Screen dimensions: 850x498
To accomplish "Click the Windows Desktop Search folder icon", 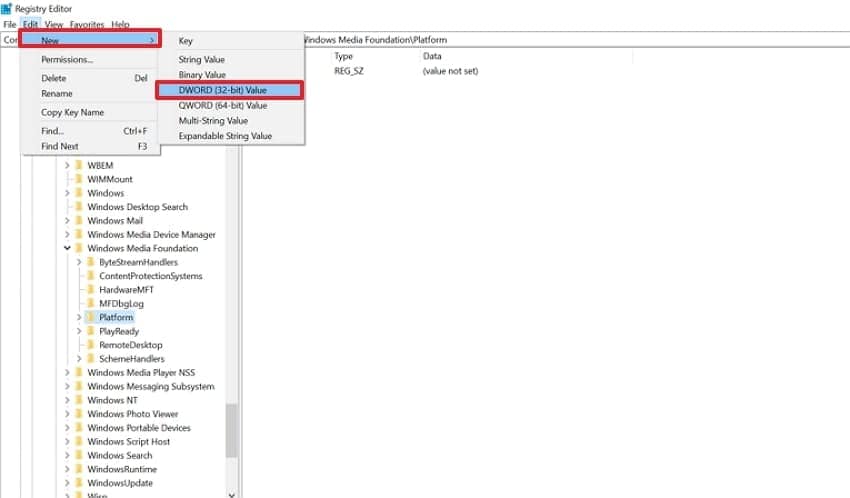I will [79, 206].
